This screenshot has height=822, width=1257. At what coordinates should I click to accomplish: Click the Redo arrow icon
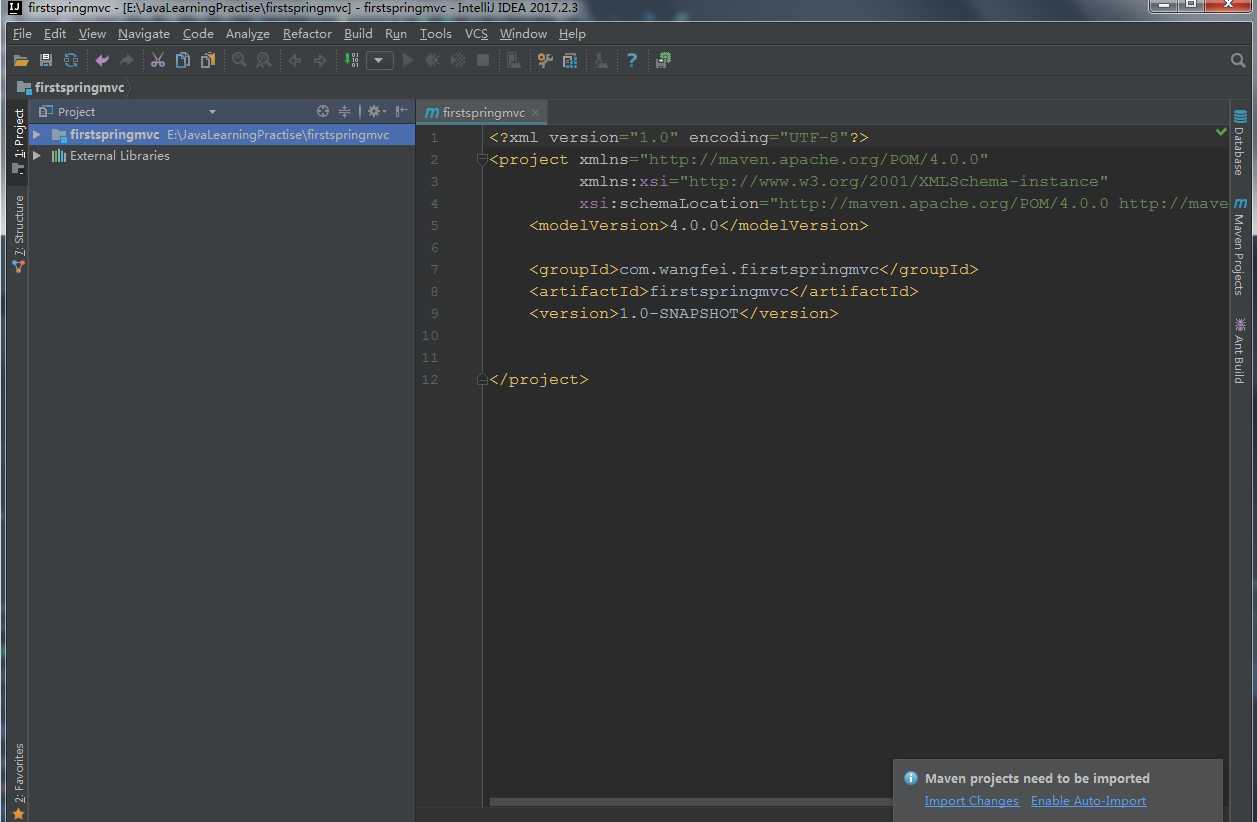[x=126, y=60]
